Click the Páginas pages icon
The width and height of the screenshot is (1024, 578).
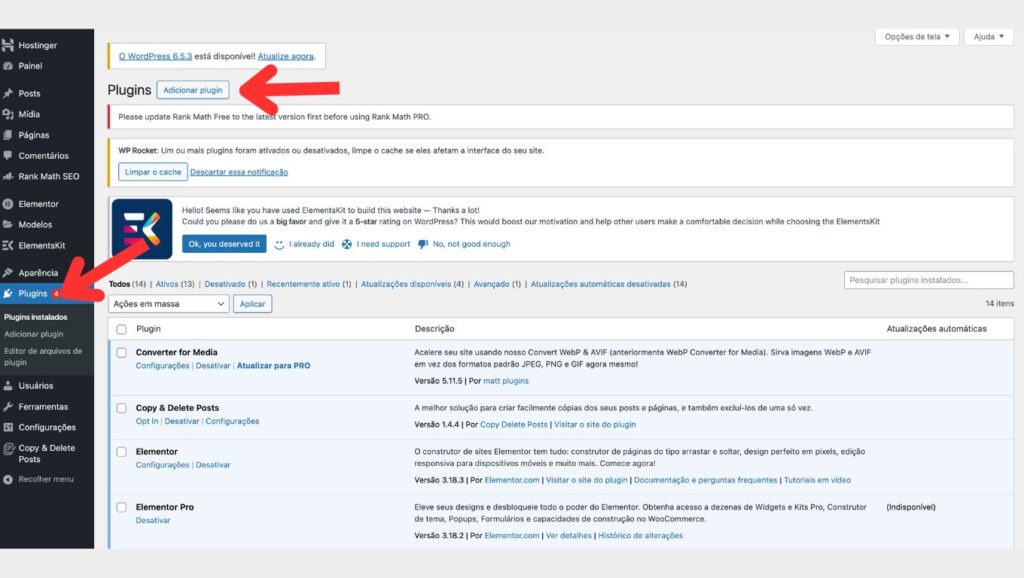(x=8, y=135)
